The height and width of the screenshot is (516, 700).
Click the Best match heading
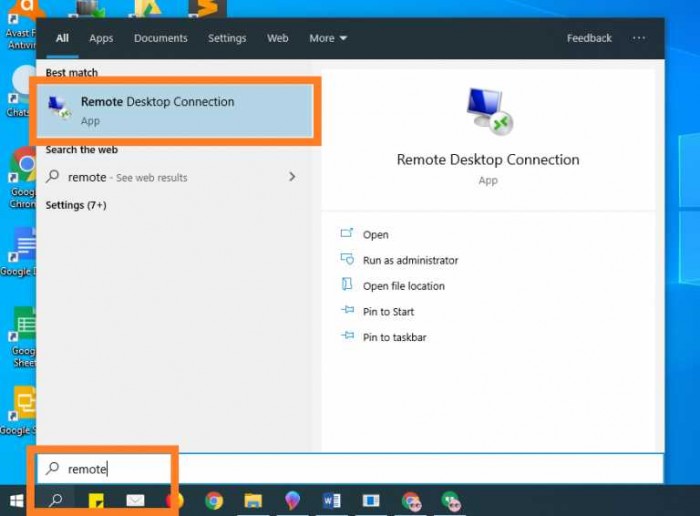point(71,72)
